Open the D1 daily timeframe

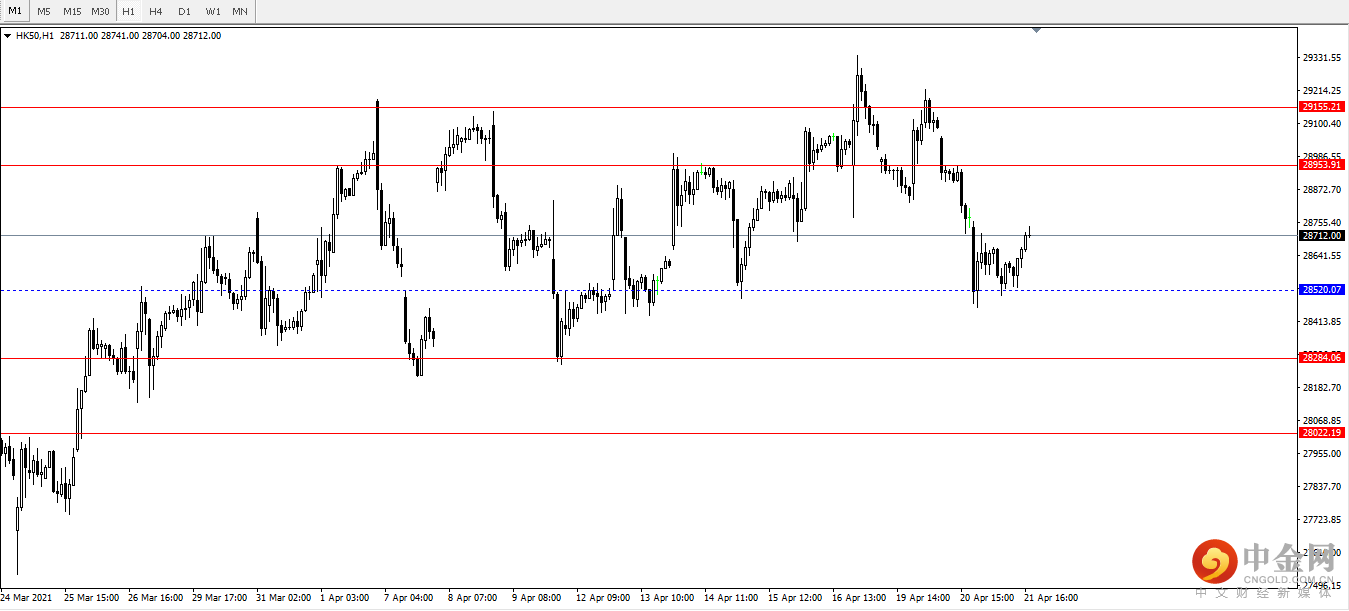coord(184,11)
